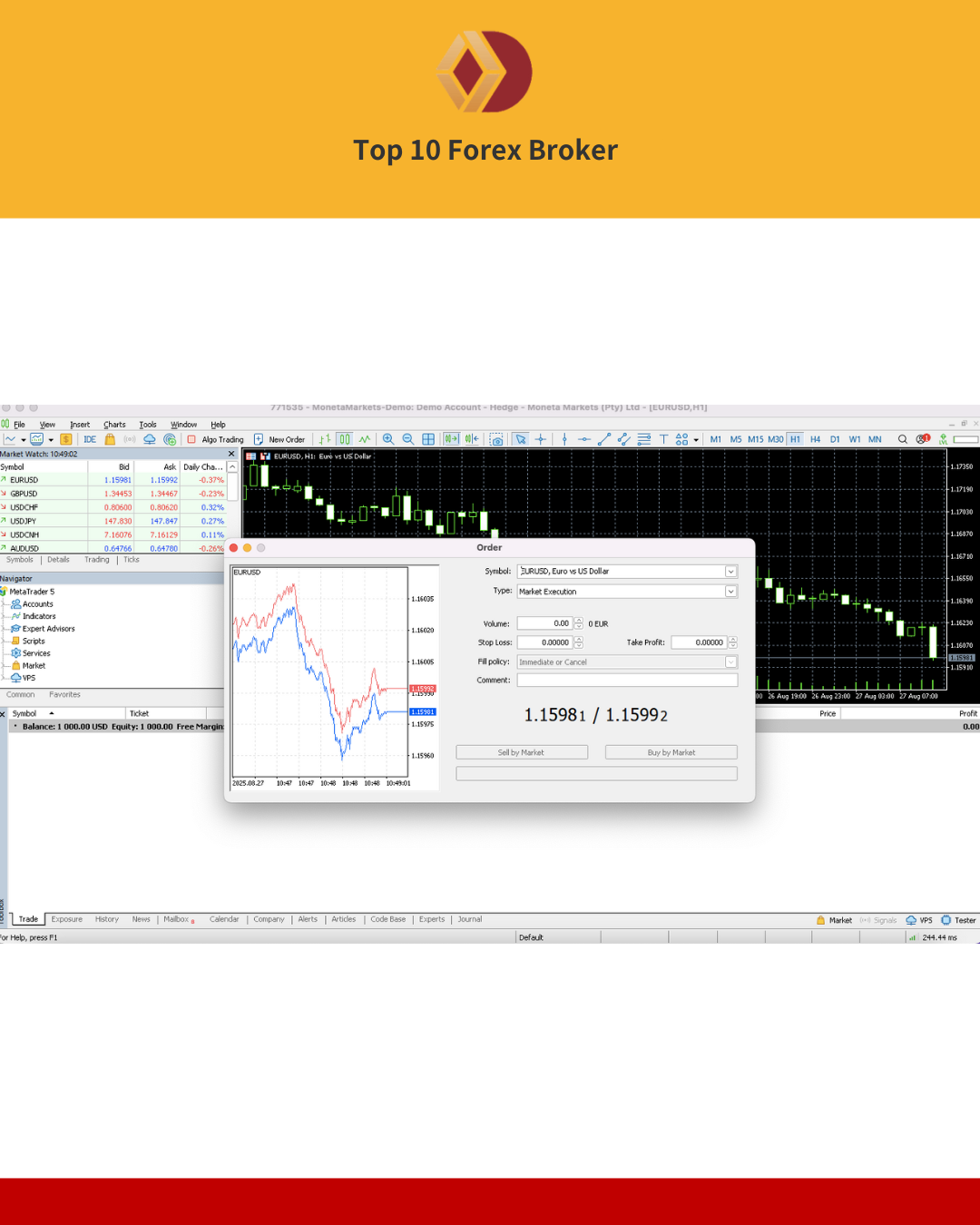Adjust the Take Profit stepper arrows
The height and width of the screenshot is (1225, 980).
point(732,642)
